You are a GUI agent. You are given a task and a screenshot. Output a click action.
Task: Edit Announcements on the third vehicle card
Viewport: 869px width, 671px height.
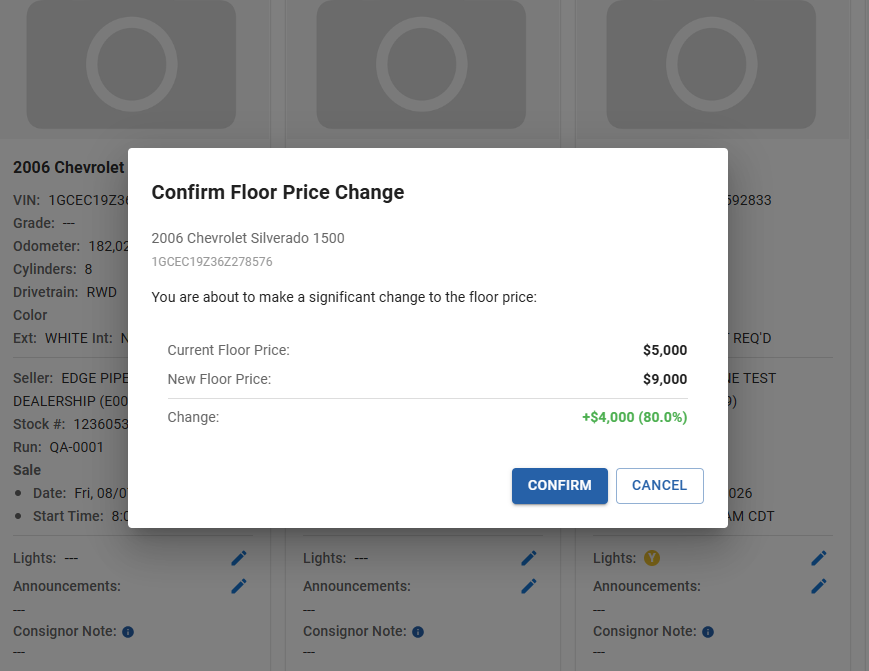point(819,586)
